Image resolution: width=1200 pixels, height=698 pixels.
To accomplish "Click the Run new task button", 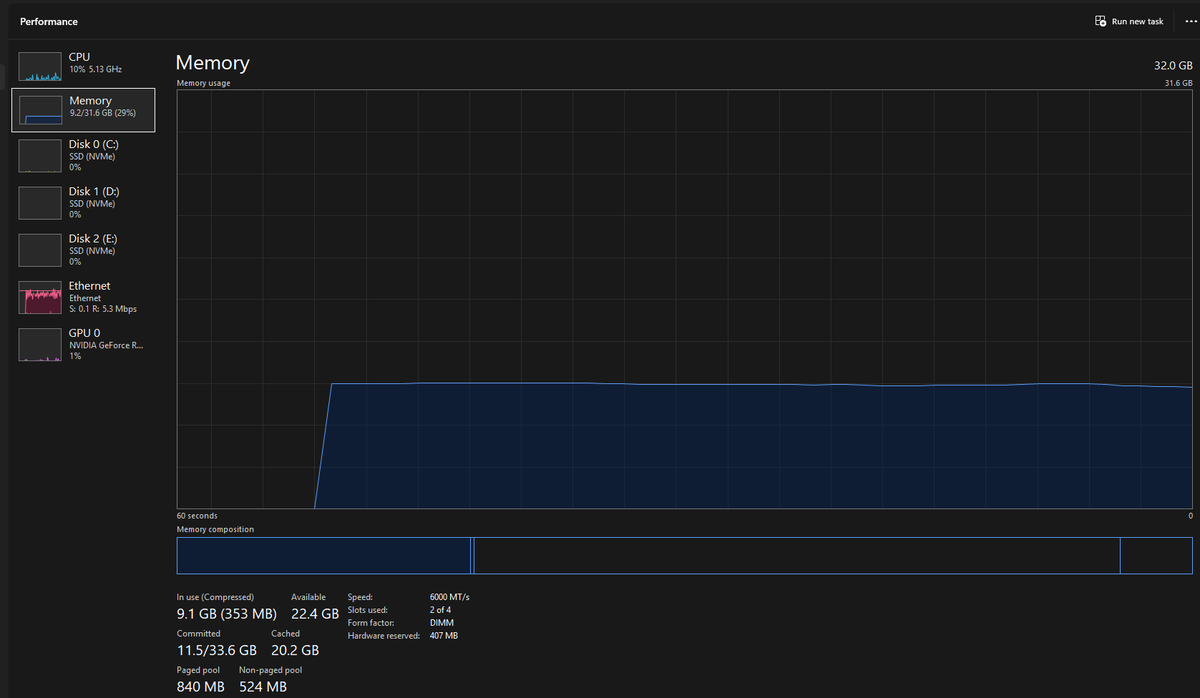I will 1130,21.
